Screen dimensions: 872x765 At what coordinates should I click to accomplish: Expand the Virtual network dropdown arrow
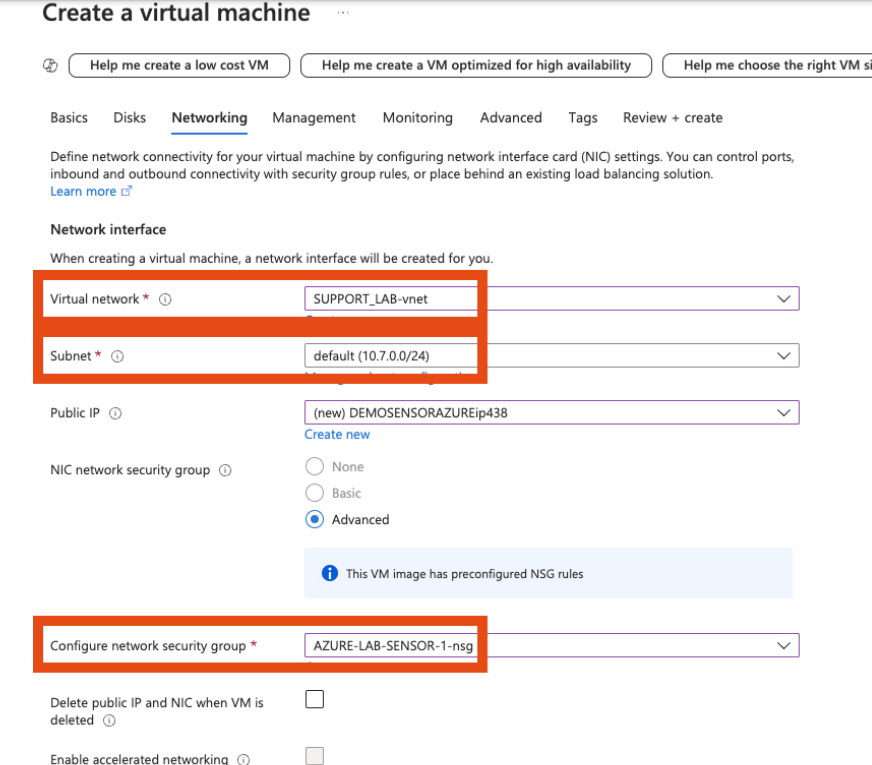[784, 299]
